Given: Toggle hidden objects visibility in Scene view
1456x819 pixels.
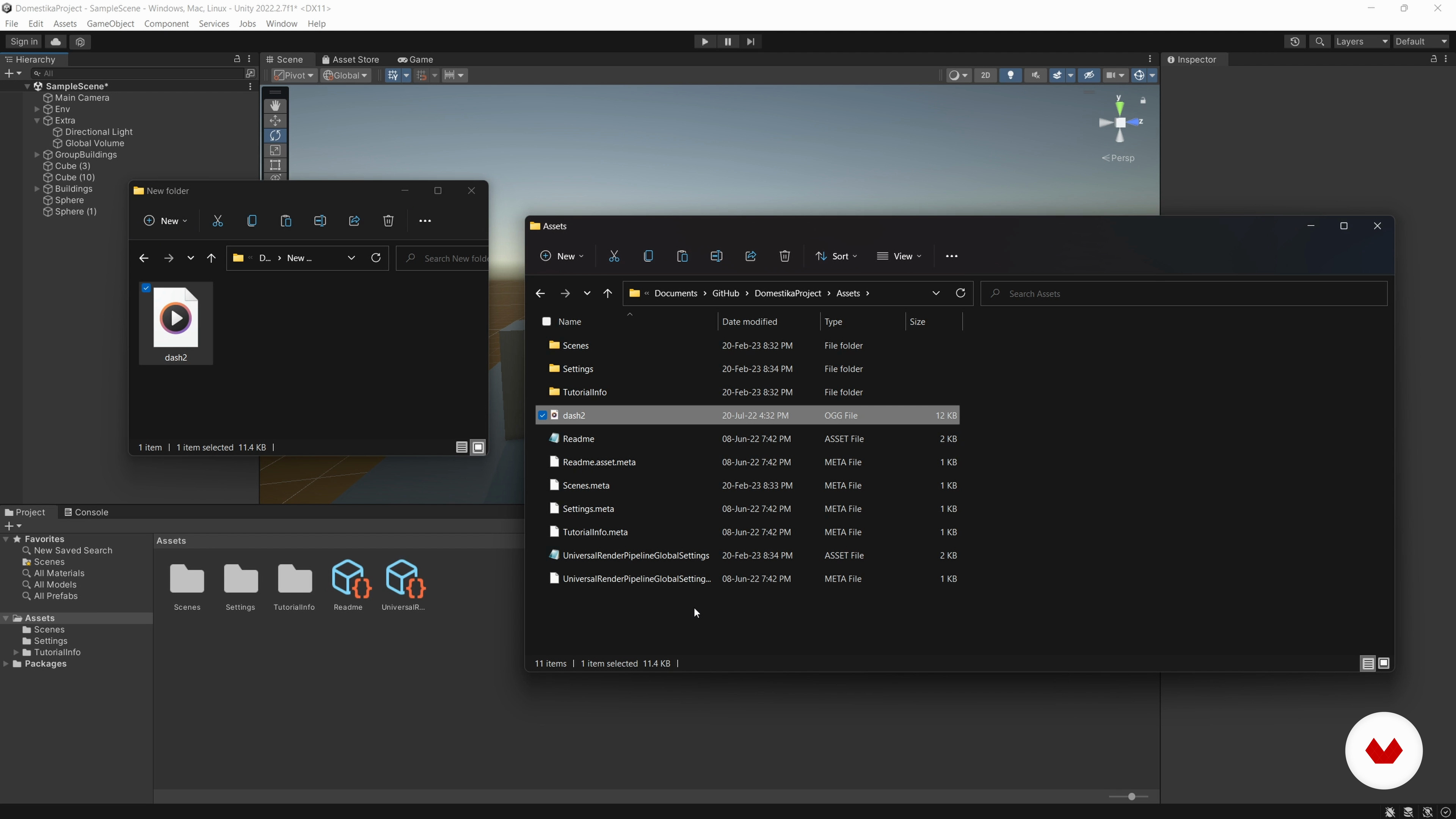Looking at the screenshot, I should pos(1089,75).
